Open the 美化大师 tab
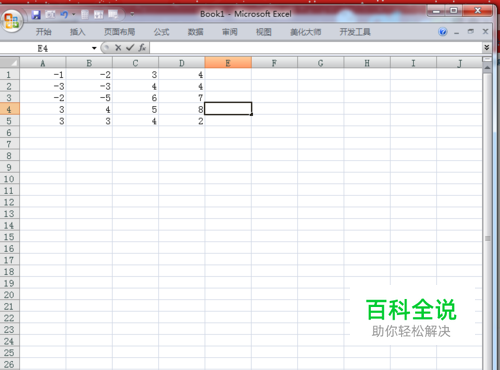Viewport: 500px width, 370px height. pyautogui.click(x=306, y=32)
